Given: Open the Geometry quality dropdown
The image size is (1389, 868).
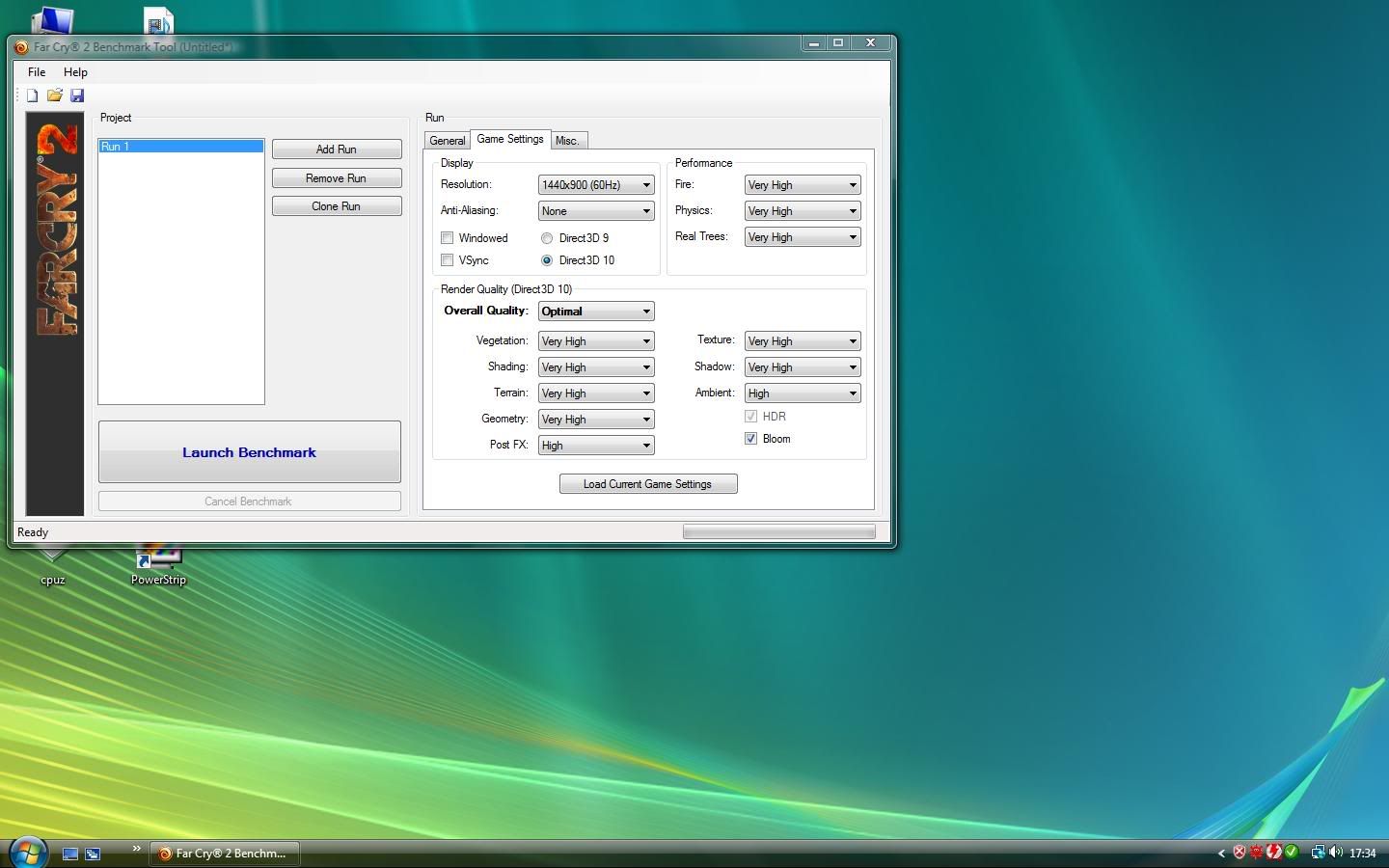Looking at the screenshot, I should pyautogui.click(x=596, y=420).
